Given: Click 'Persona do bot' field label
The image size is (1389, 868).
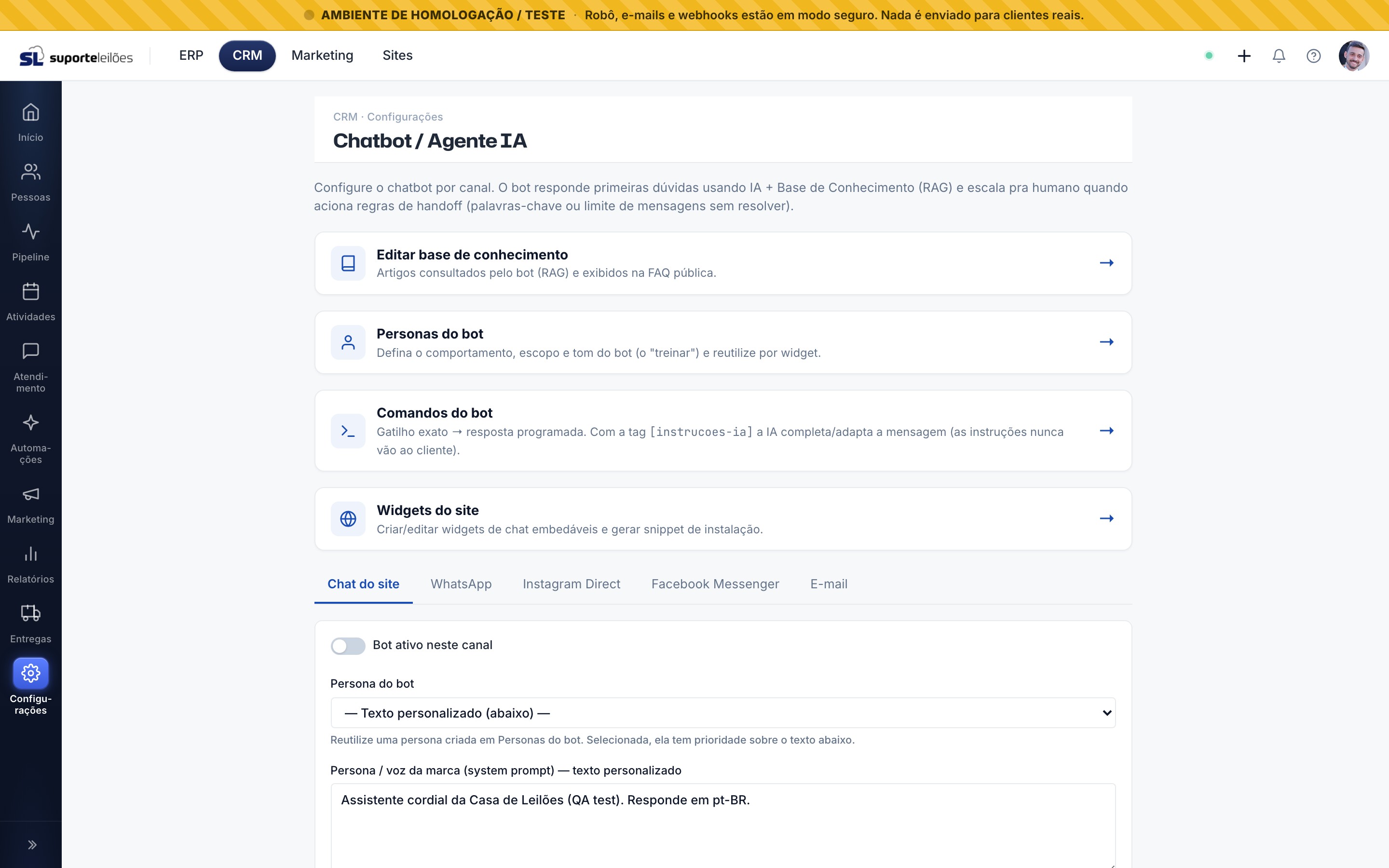Looking at the screenshot, I should pyautogui.click(x=372, y=684).
